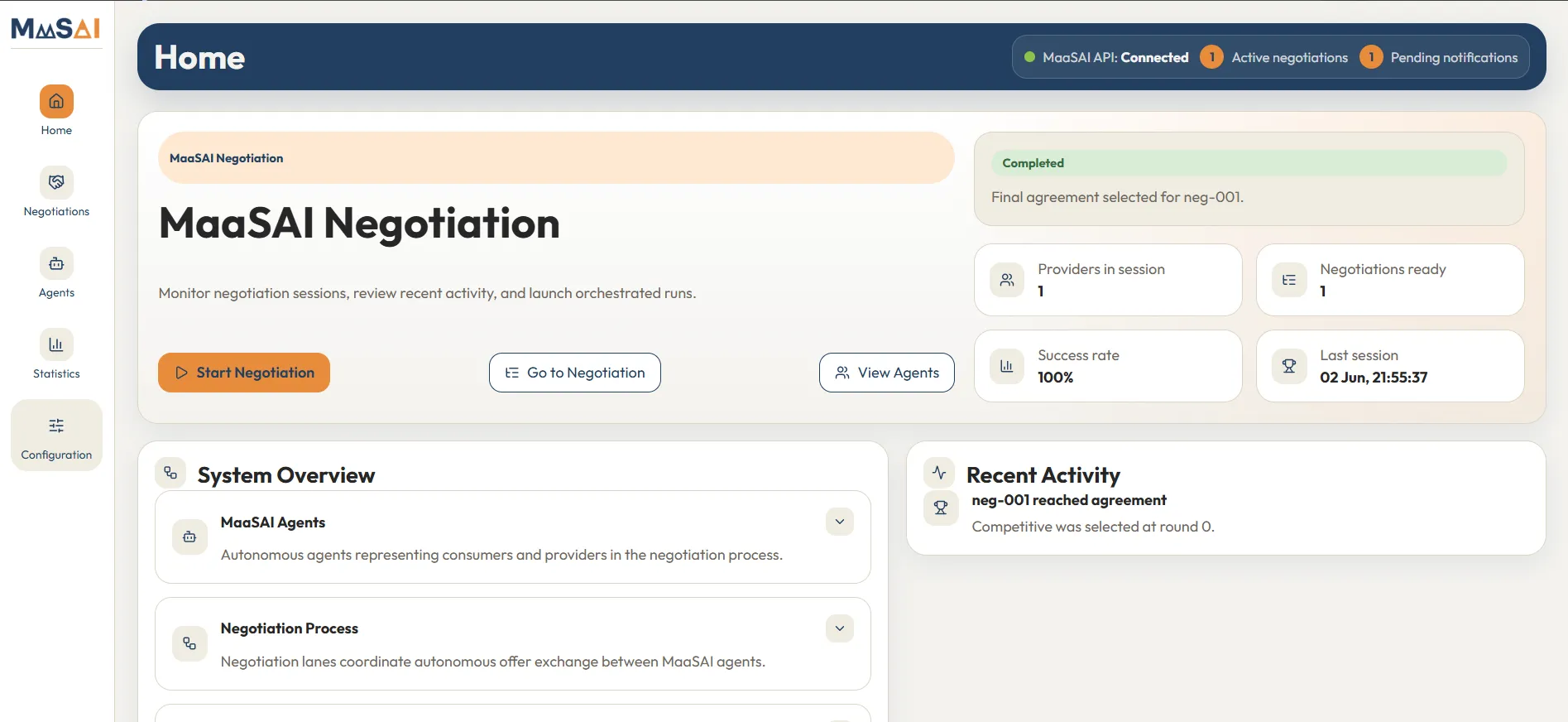
Task: Click the Home label in sidebar
Action: pyautogui.click(x=56, y=130)
